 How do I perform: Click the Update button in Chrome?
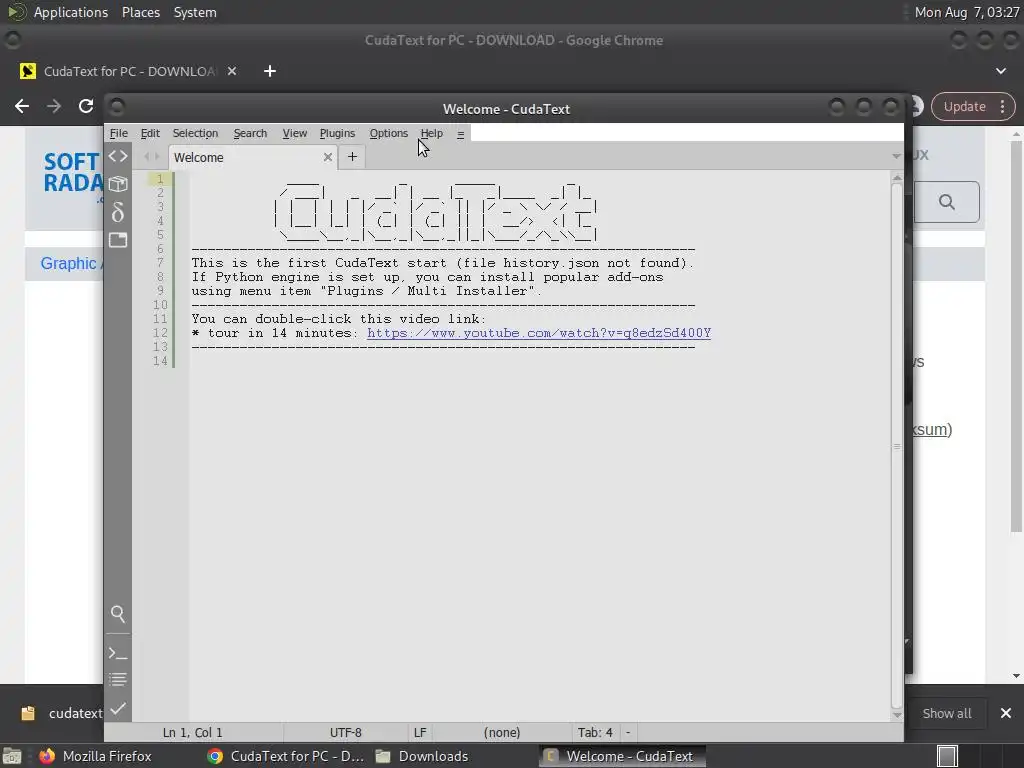(964, 106)
